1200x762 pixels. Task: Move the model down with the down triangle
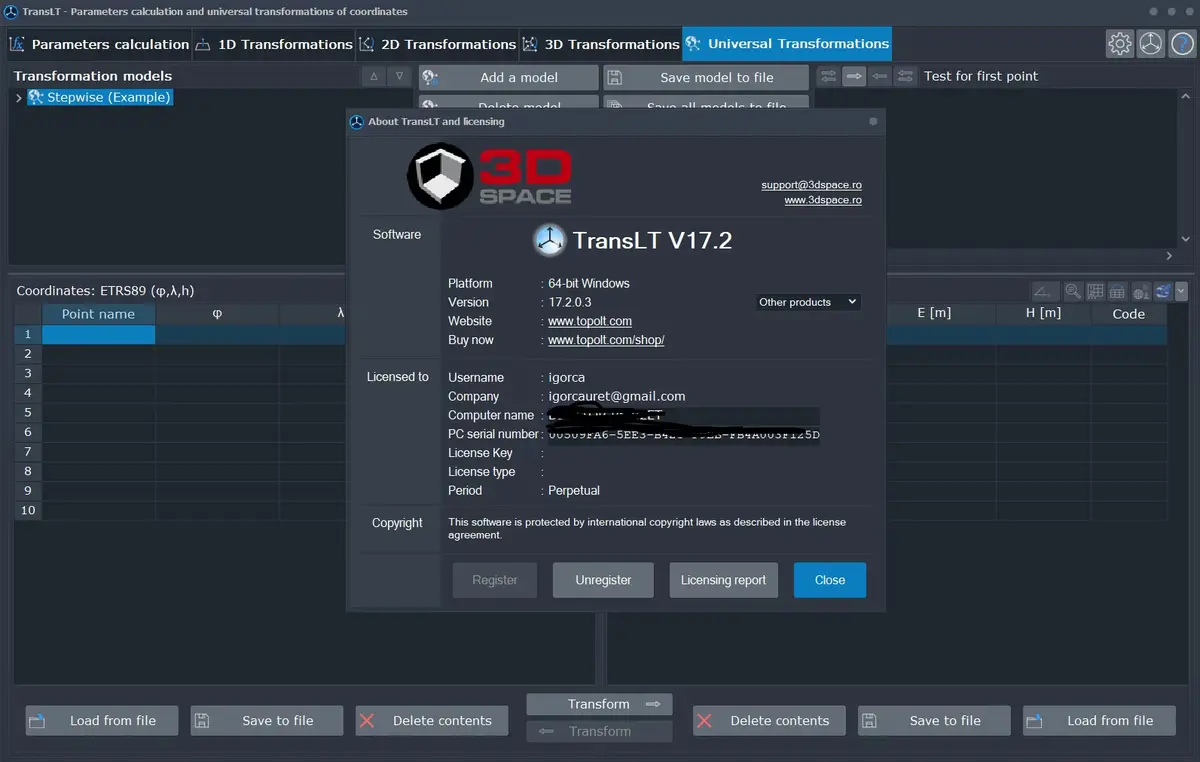(x=399, y=76)
